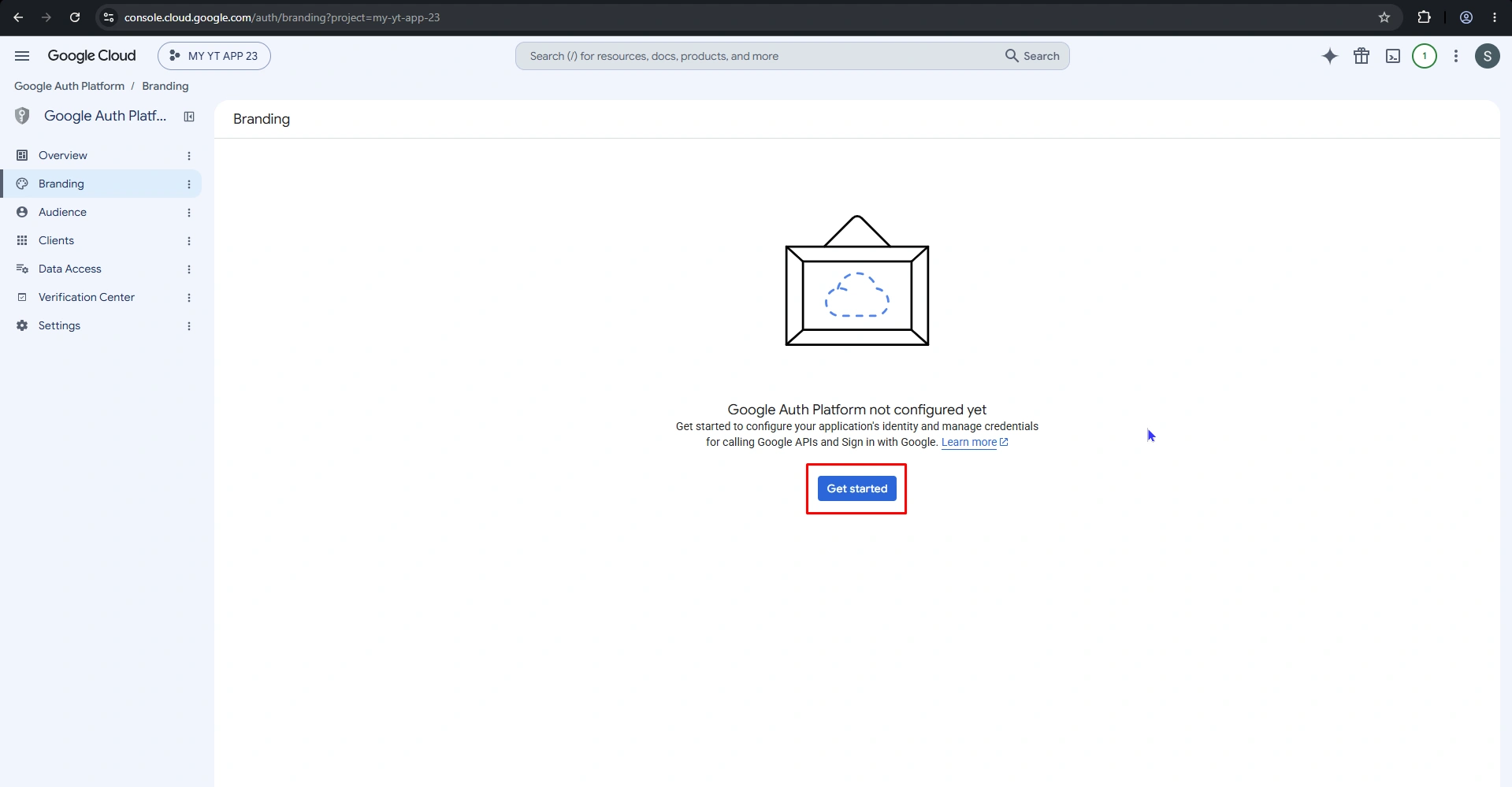Open the notifications badge showing 1
The image size is (1512, 787).
[1425, 56]
